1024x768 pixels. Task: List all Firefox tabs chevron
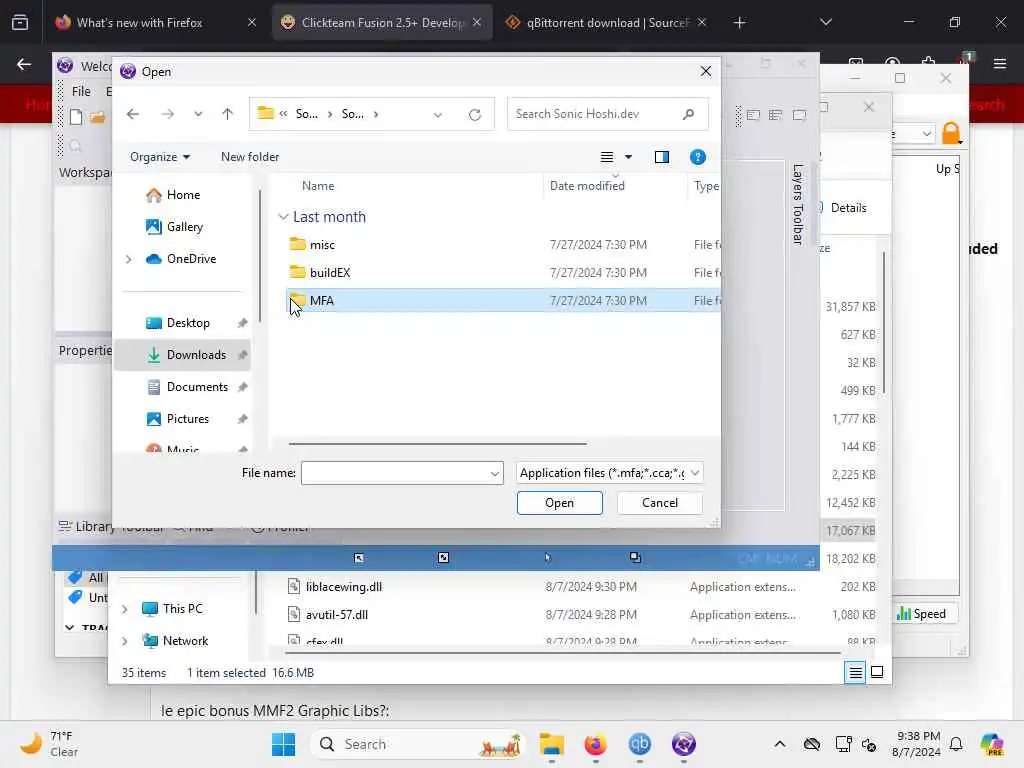(825, 23)
